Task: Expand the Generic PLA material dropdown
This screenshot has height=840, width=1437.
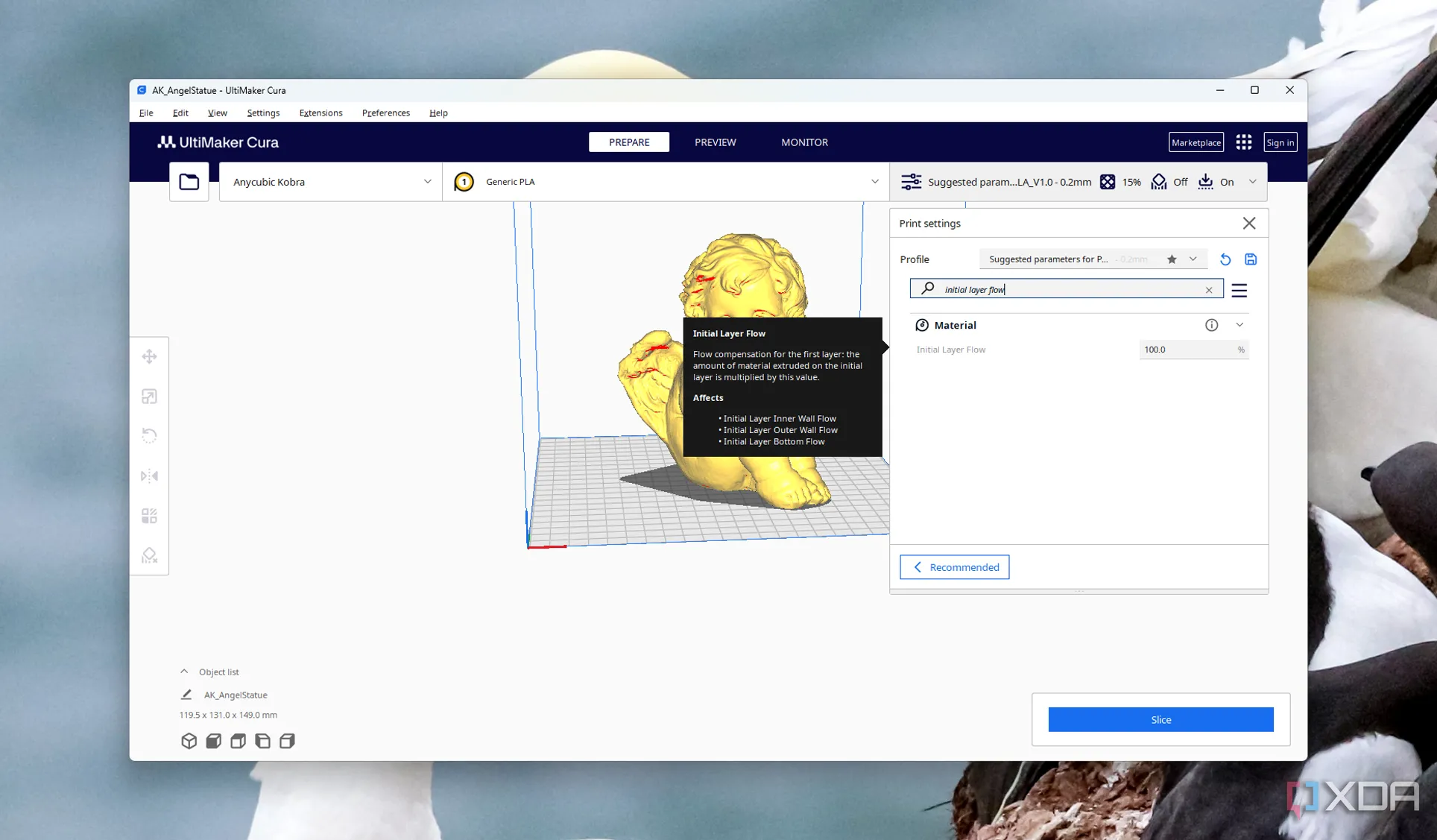Action: [x=874, y=182]
